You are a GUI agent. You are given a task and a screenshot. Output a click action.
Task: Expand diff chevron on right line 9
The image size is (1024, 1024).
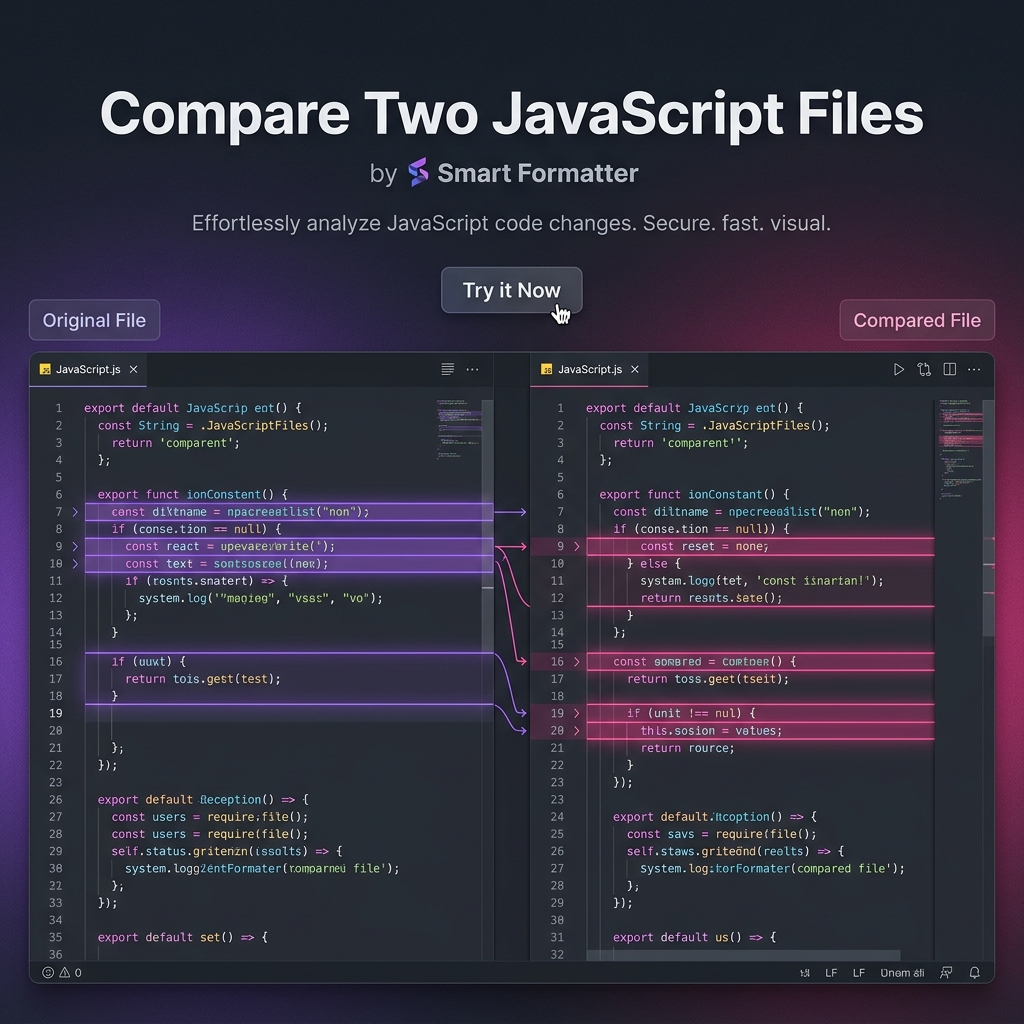[x=577, y=546]
